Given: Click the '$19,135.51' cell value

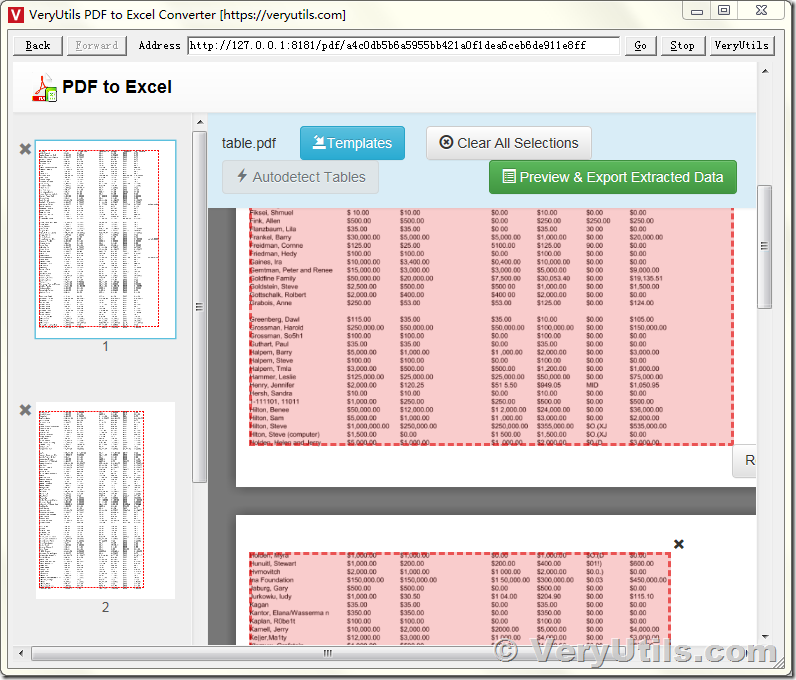Looking at the screenshot, I should [x=646, y=278].
